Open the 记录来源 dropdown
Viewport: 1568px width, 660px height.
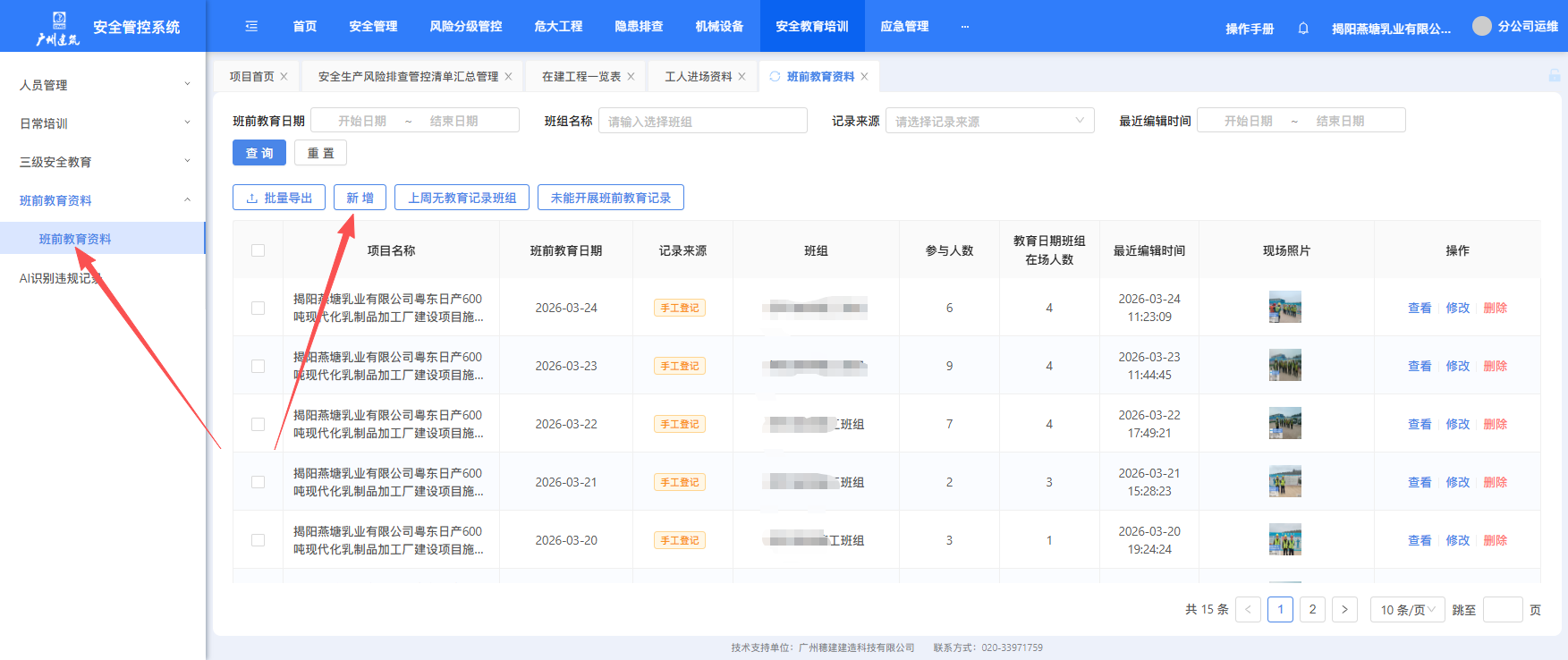[989, 121]
